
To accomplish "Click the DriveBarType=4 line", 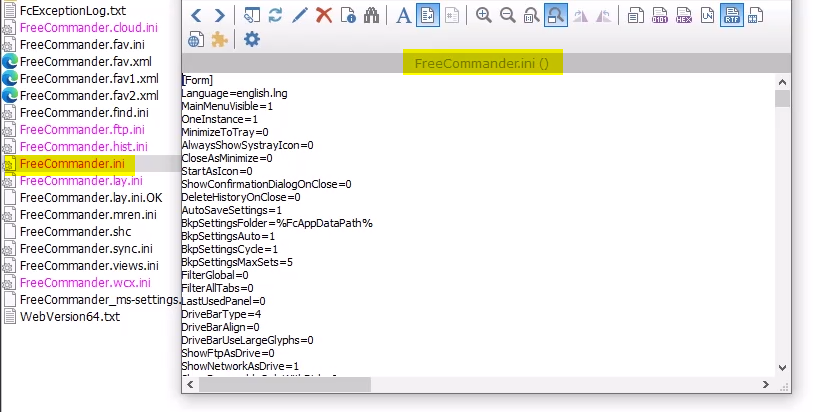I will [221, 314].
